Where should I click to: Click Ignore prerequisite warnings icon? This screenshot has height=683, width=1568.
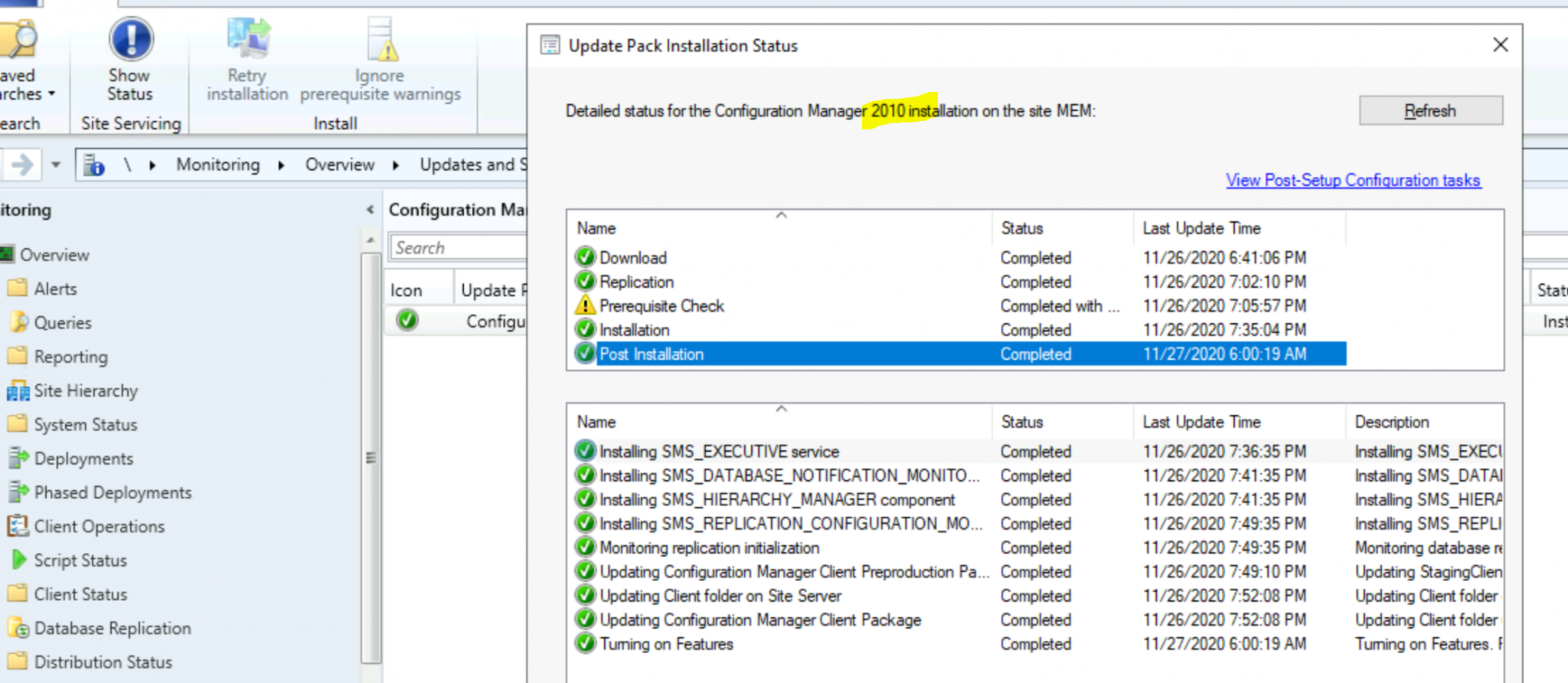(381, 40)
